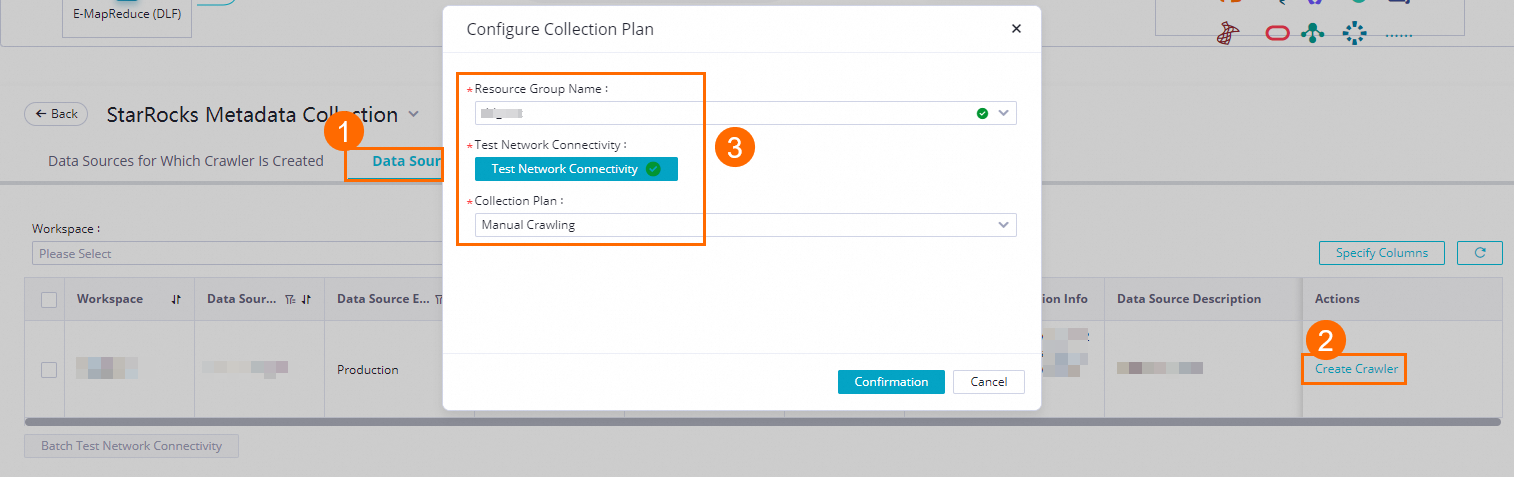Click Batch Test Network Connectivity button
1514x477 pixels.
coord(131,446)
